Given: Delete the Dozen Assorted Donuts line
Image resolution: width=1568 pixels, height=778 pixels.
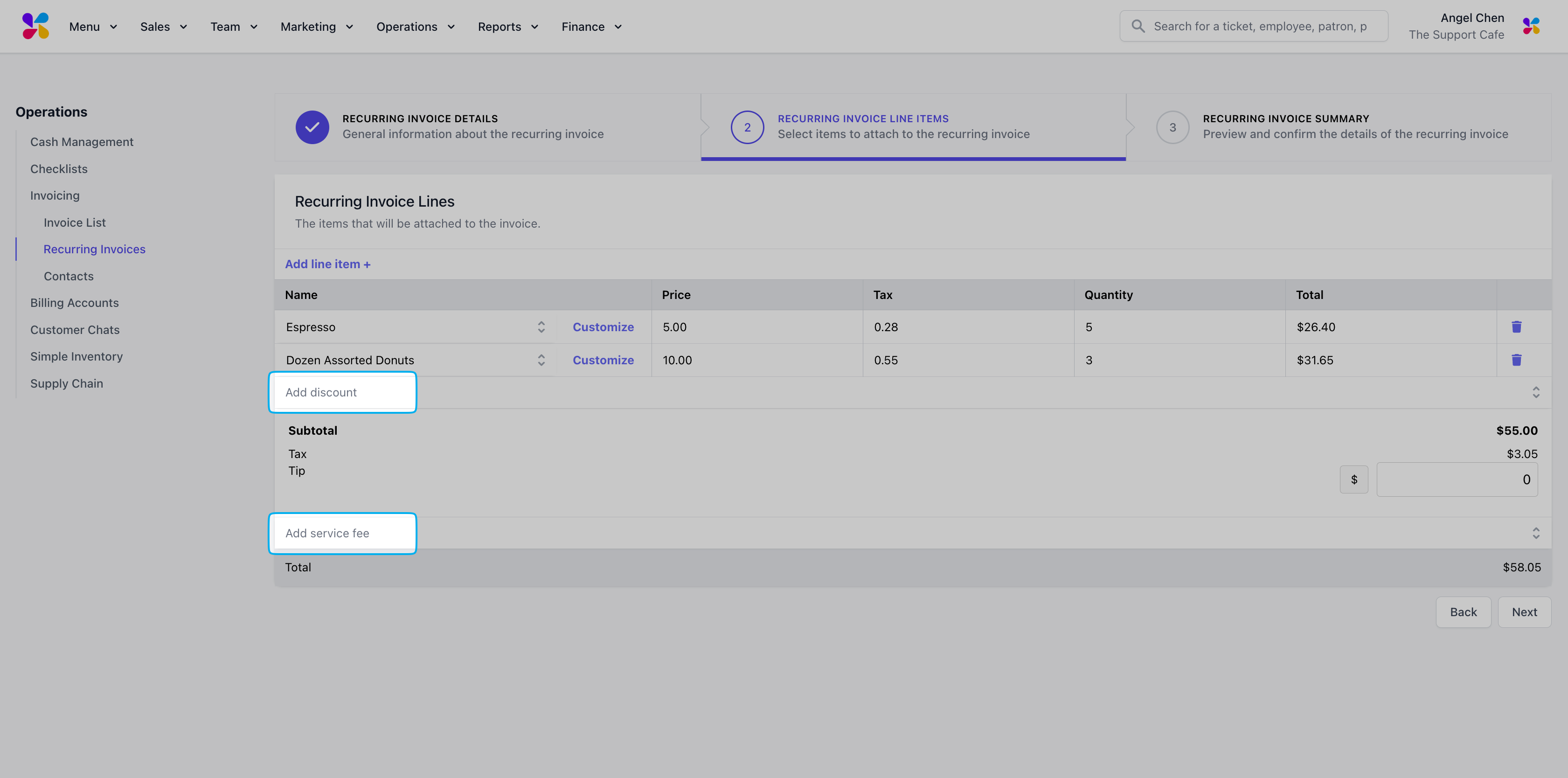Looking at the screenshot, I should tap(1516, 360).
